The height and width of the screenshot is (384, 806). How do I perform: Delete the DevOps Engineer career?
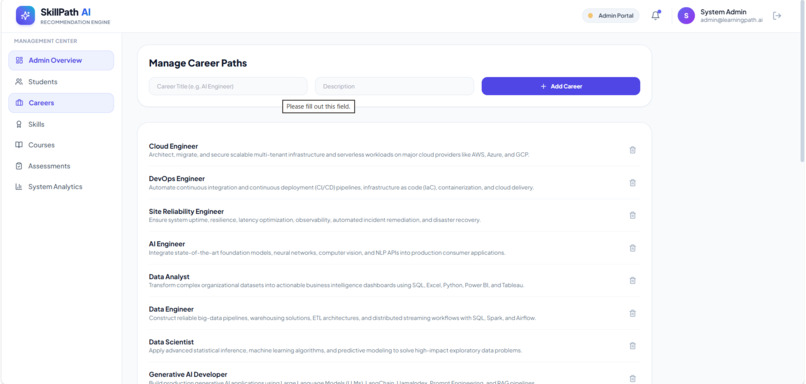click(633, 182)
